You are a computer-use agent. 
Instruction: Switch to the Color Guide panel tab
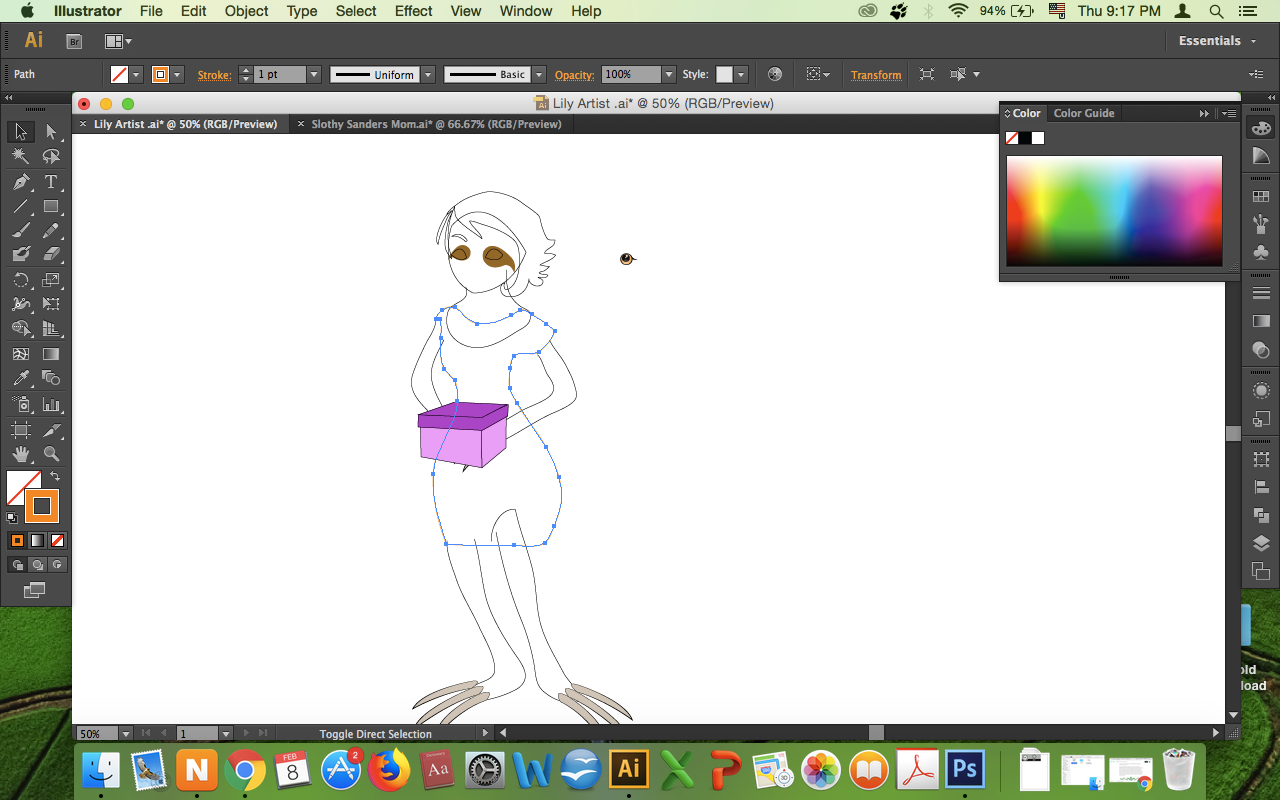[x=1084, y=113]
